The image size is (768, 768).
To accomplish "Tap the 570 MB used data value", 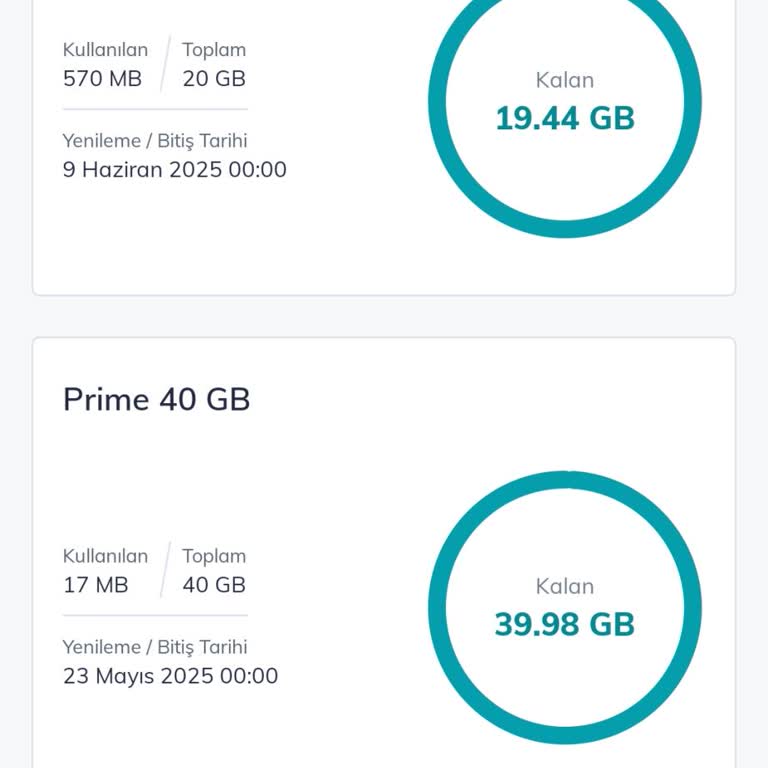I will [x=102, y=78].
